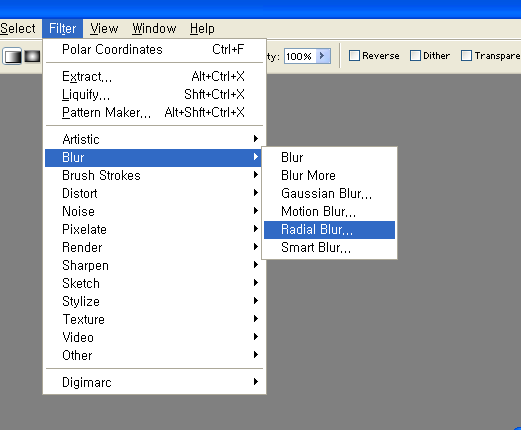Expand the Noise submenu
Screen dimensions: 521x430
154,211
